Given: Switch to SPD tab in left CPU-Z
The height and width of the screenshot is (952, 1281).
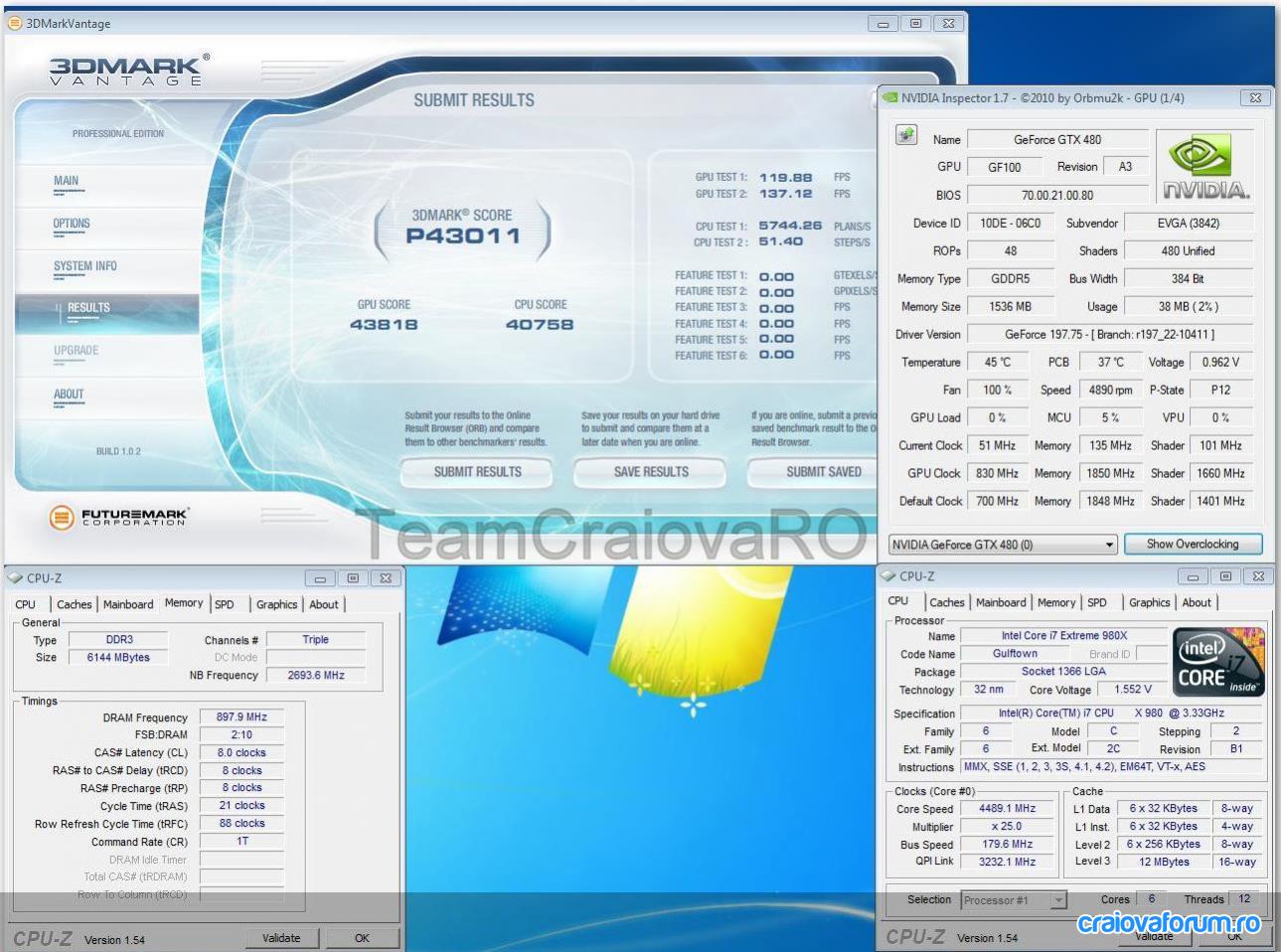Looking at the screenshot, I should pyautogui.click(x=225, y=604).
